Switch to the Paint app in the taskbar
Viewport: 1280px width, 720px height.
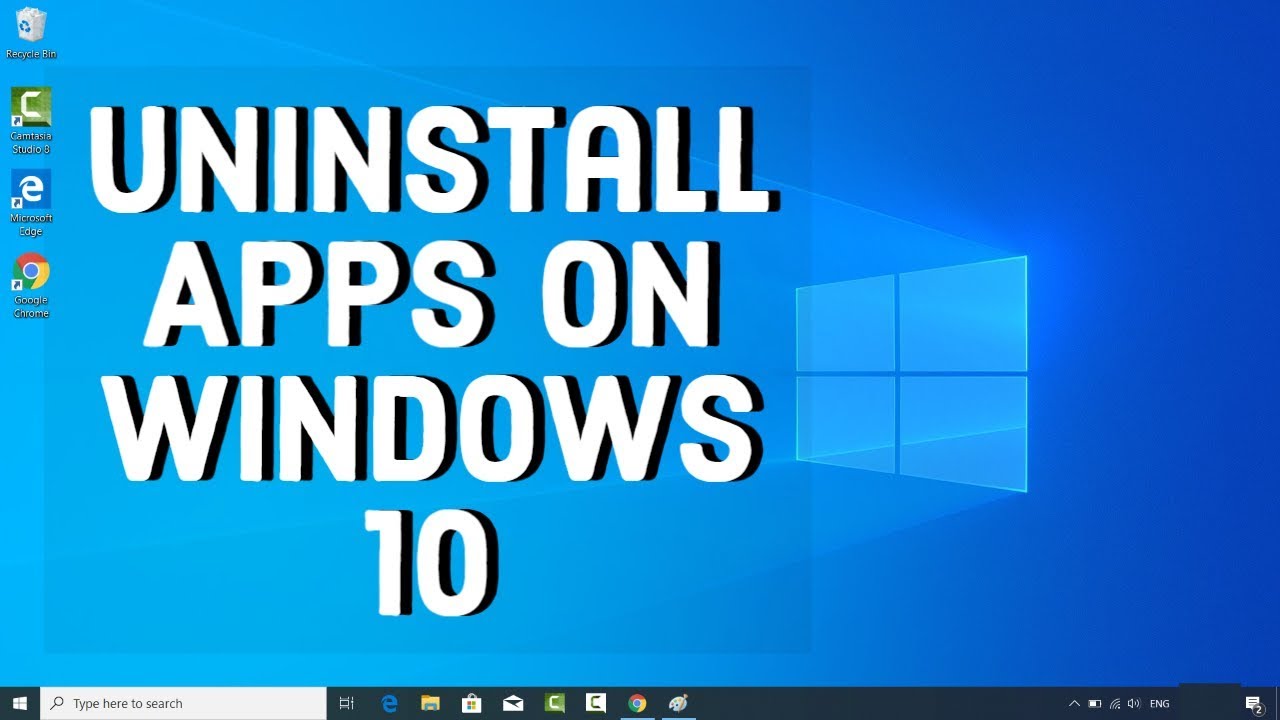point(678,704)
